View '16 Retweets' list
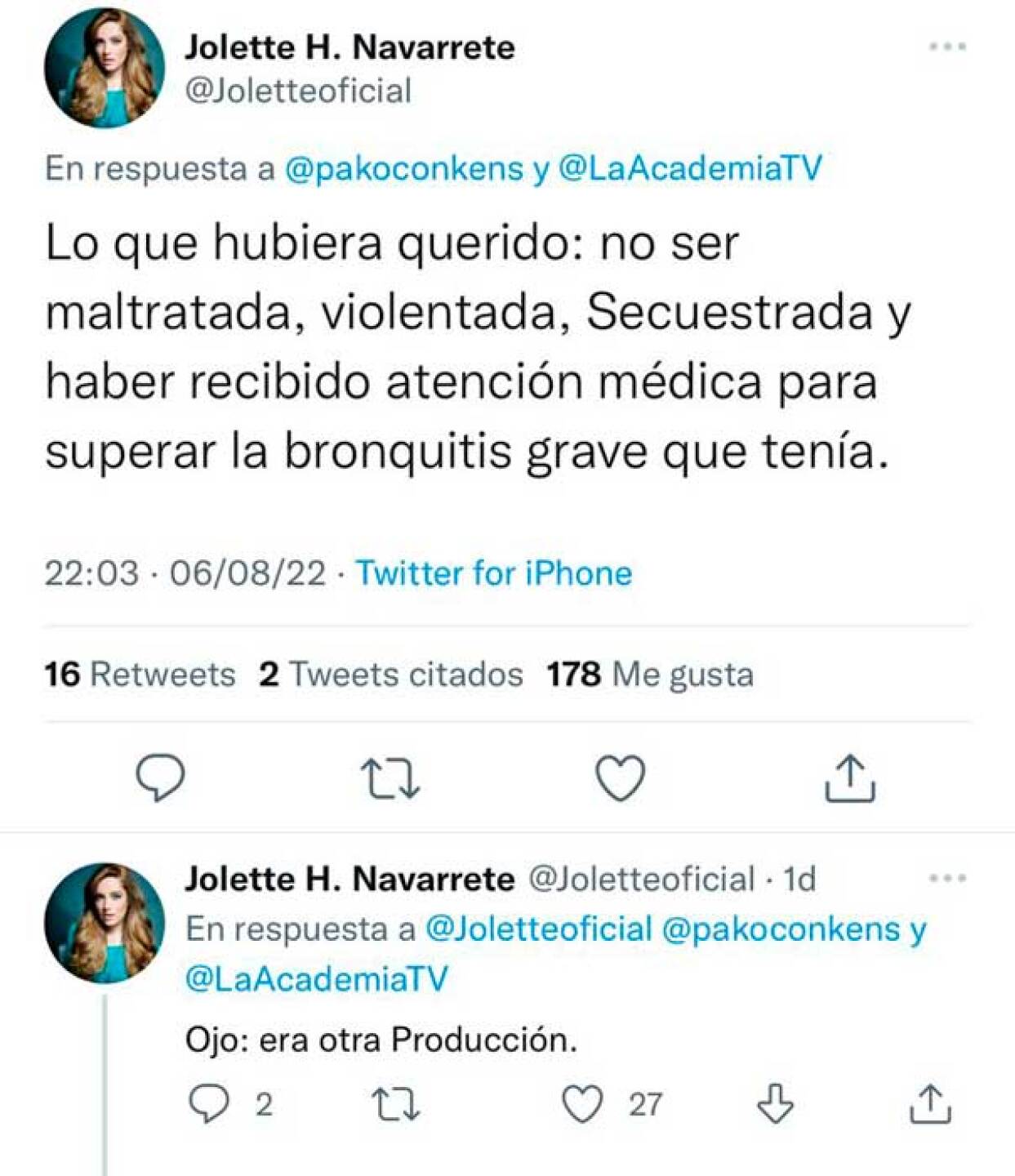The height and width of the screenshot is (1176, 1015). point(137,675)
